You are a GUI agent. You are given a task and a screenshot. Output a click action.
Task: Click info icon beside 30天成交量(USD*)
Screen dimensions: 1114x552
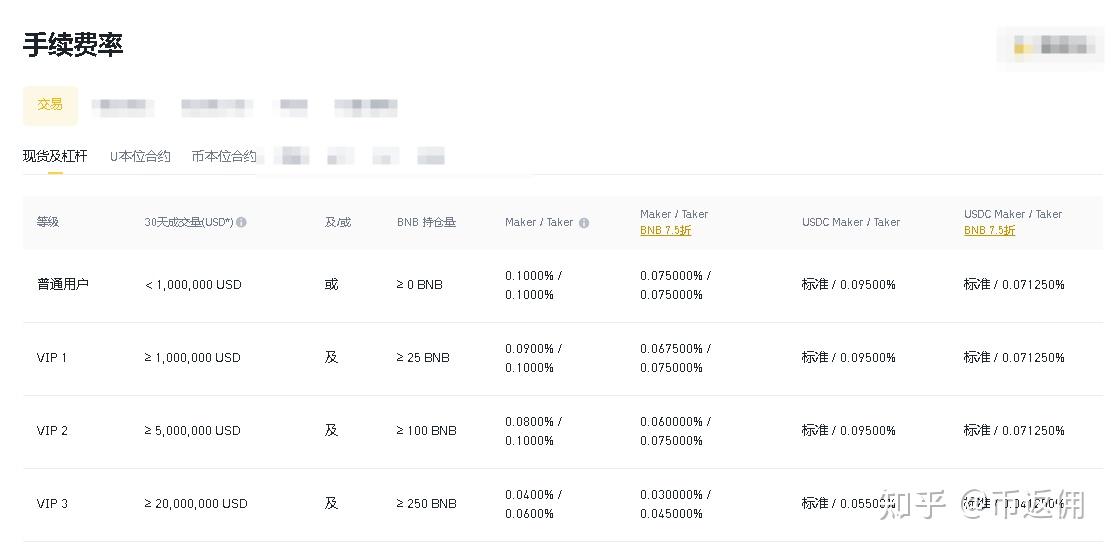[x=242, y=222]
